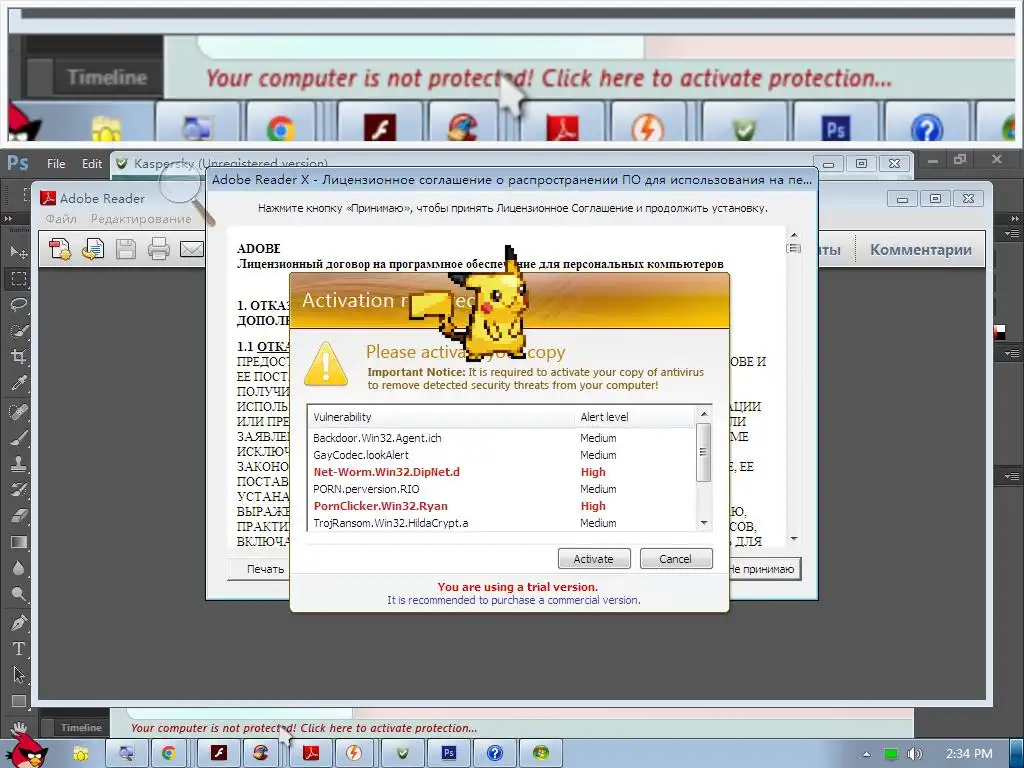Select the Clone Stamp tool

click(x=18, y=464)
